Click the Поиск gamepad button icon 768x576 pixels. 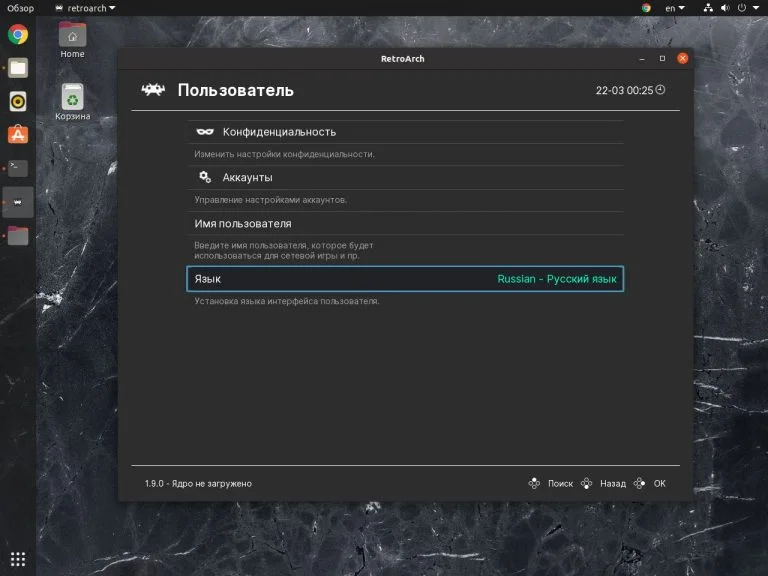pos(534,483)
